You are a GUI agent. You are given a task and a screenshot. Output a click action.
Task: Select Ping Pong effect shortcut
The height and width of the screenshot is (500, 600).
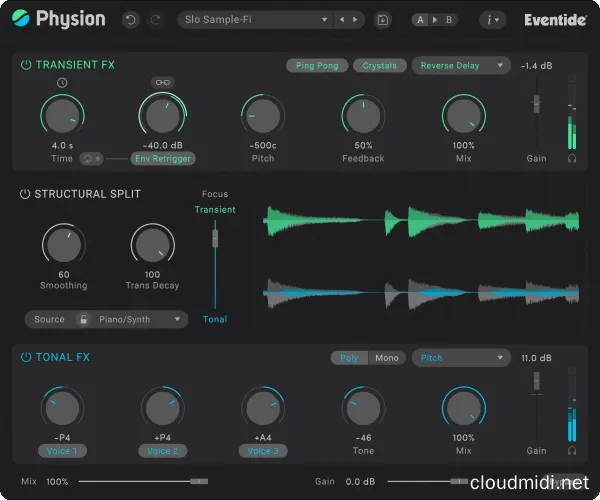tap(317, 65)
